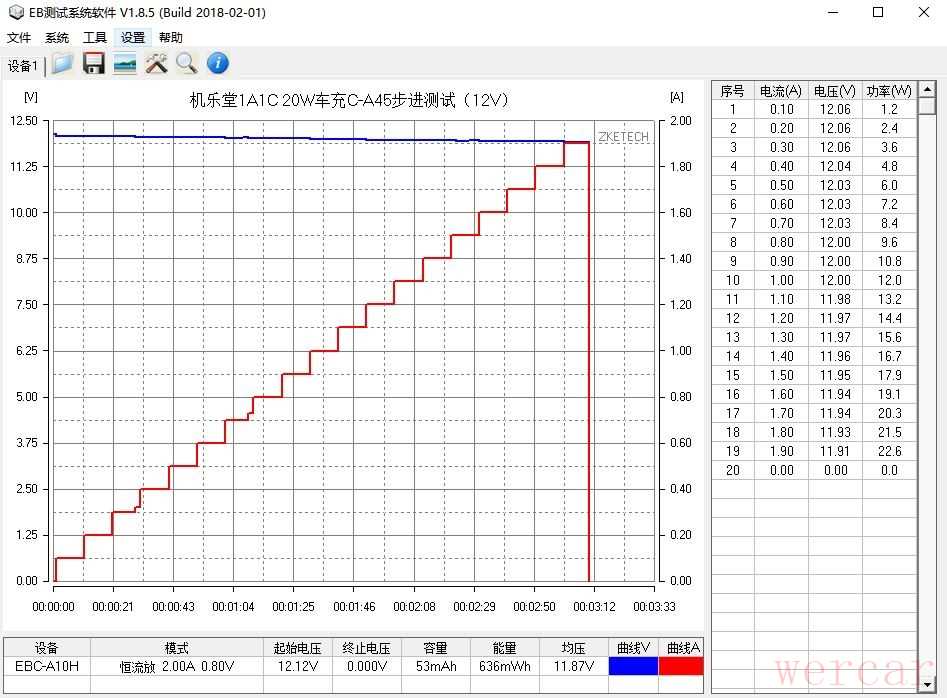947x698 pixels.
Task: Open the 工具 menu
Action: point(95,38)
